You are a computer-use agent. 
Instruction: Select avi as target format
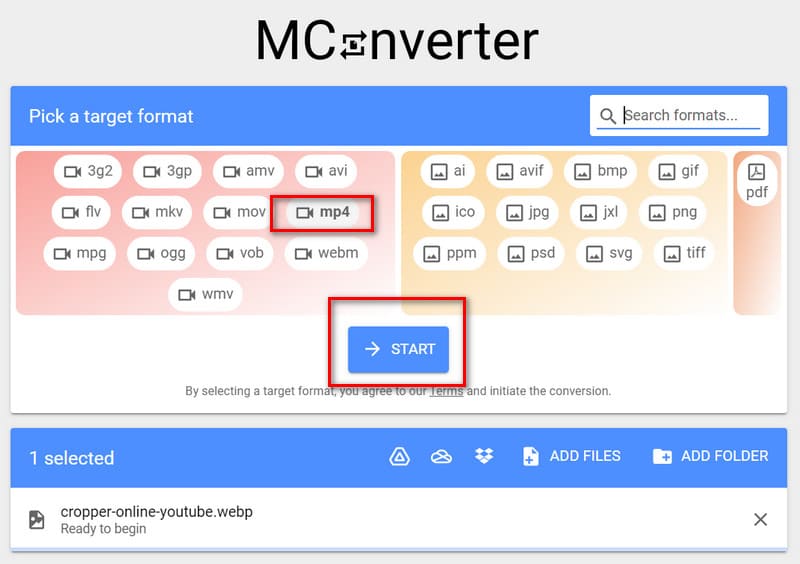click(326, 171)
